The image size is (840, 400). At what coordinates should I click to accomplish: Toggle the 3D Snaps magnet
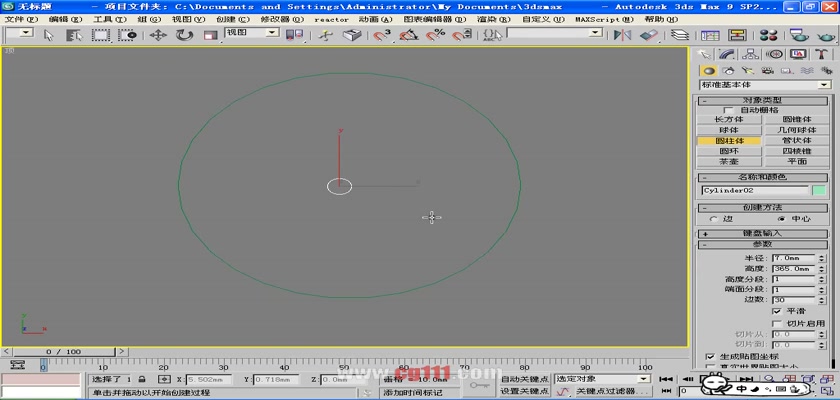click(x=381, y=35)
